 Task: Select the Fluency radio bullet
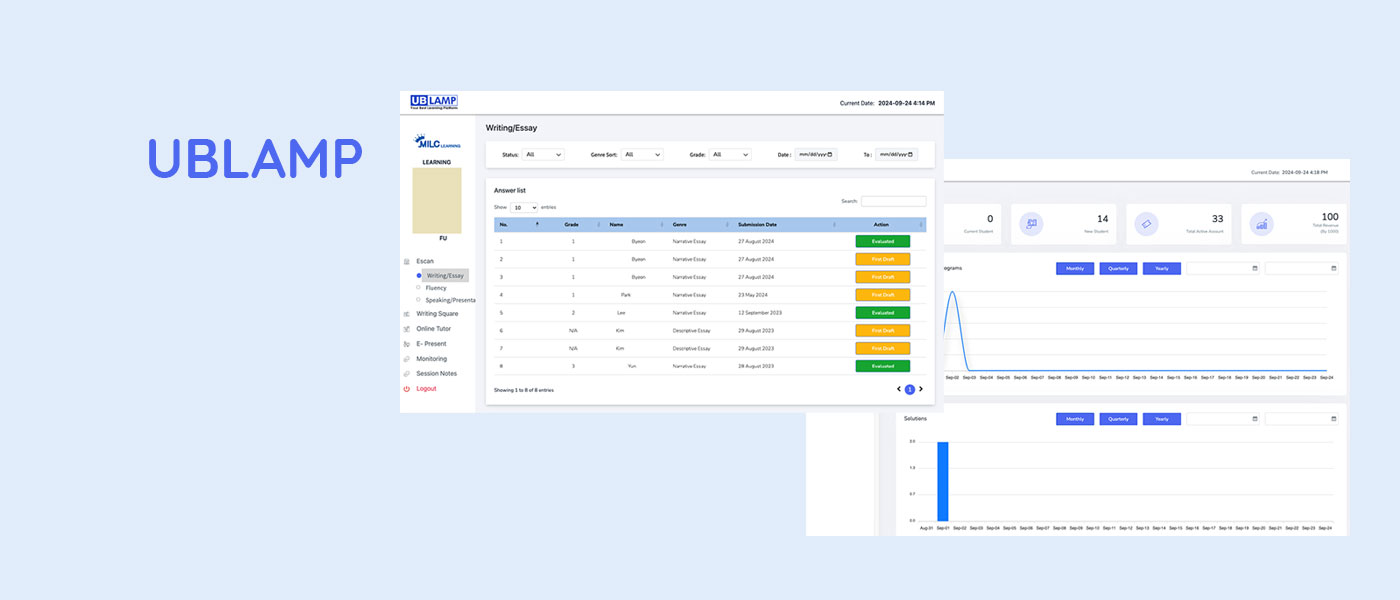pyautogui.click(x=419, y=287)
